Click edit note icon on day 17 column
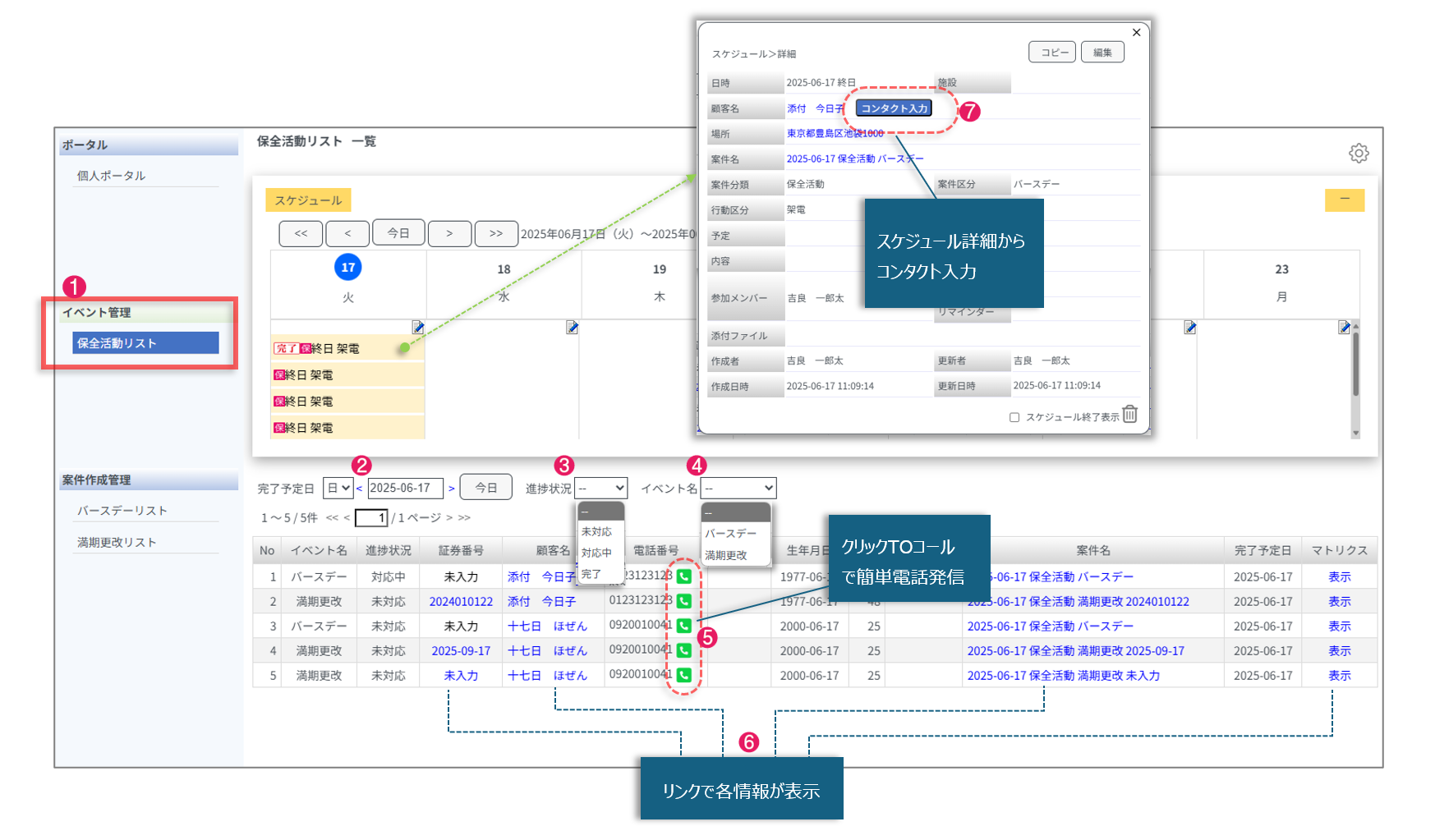1435x840 pixels. tap(418, 327)
